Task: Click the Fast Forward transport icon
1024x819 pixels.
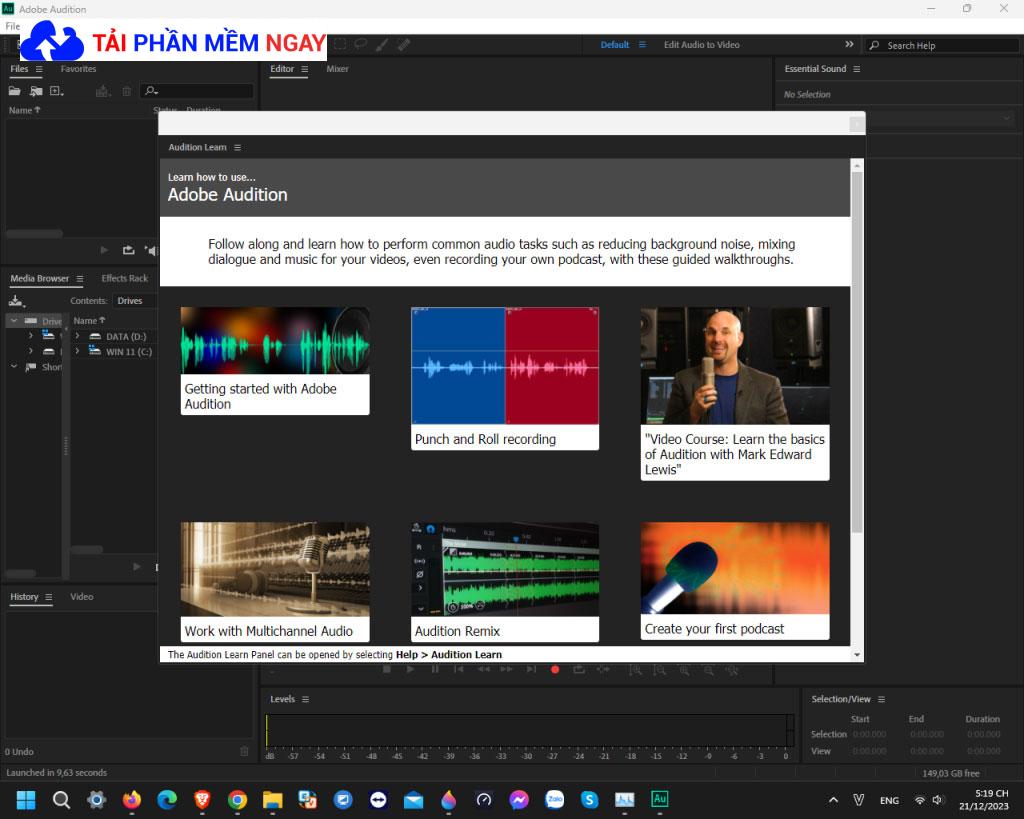Action: coord(507,669)
